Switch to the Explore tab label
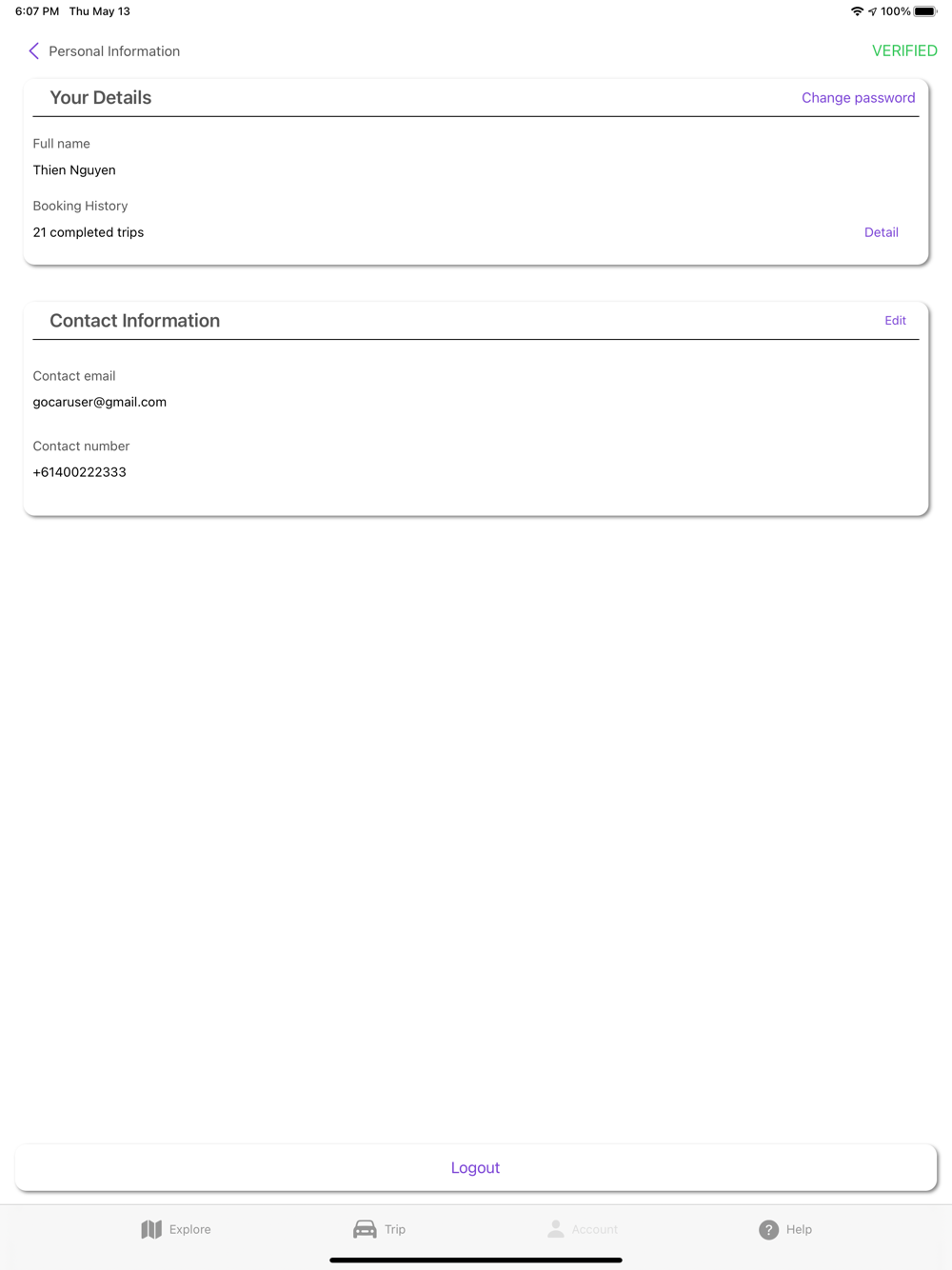 190,1230
